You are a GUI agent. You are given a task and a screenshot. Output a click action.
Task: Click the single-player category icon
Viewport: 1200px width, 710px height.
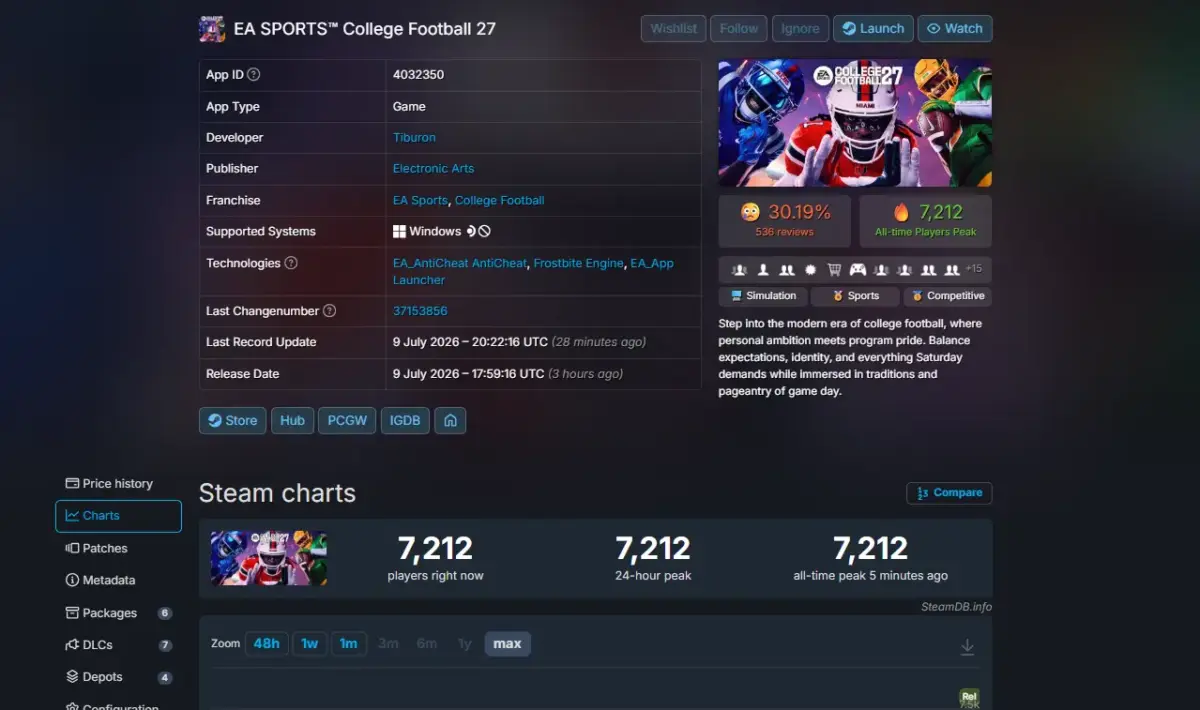click(763, 270)
